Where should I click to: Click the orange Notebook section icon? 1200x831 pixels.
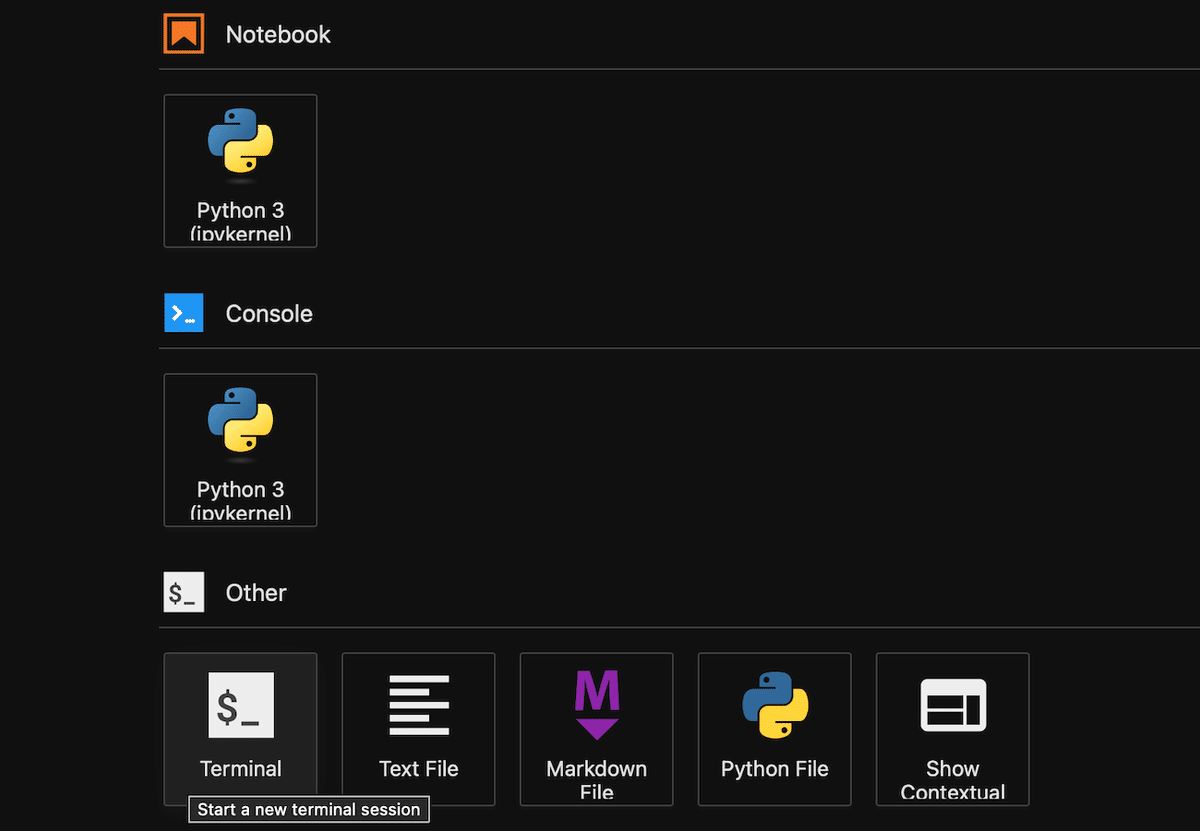pos(183,33)
